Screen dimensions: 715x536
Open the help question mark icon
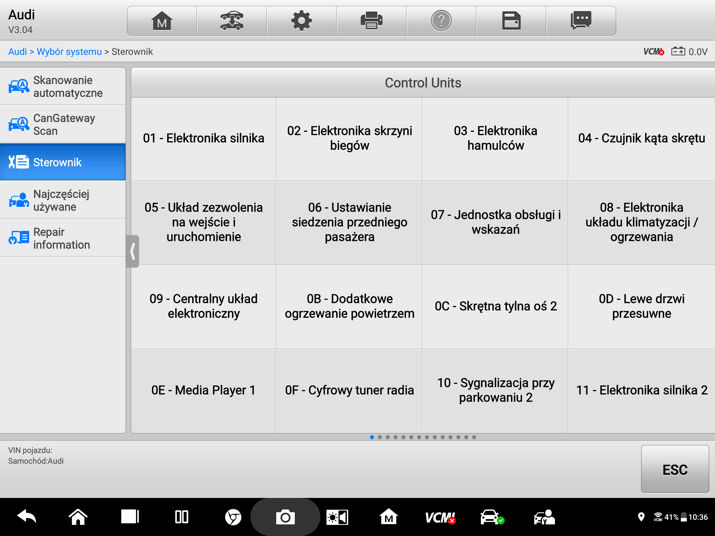point(441,21)
